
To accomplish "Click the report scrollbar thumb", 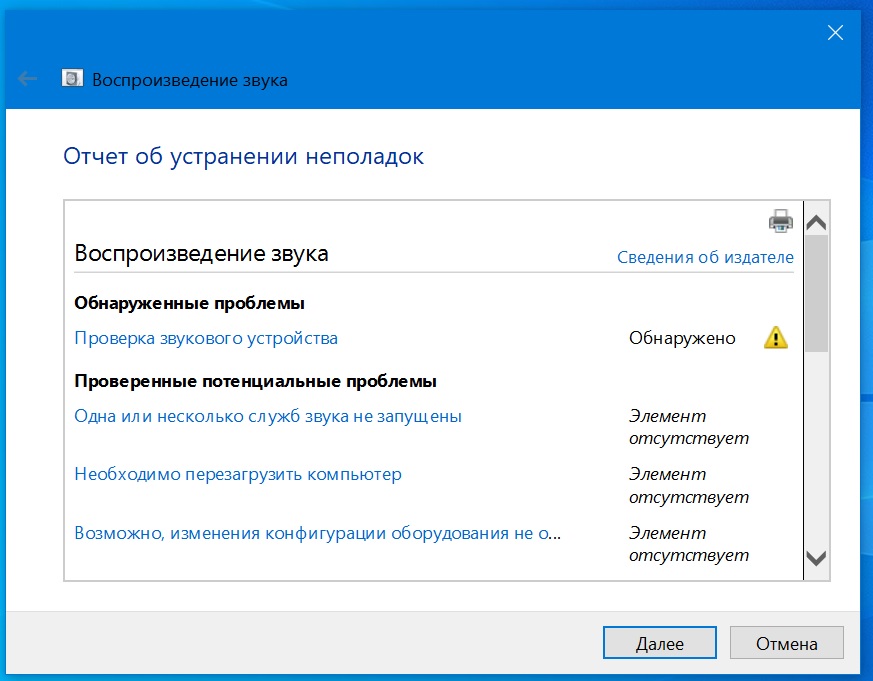I will 817,293.
